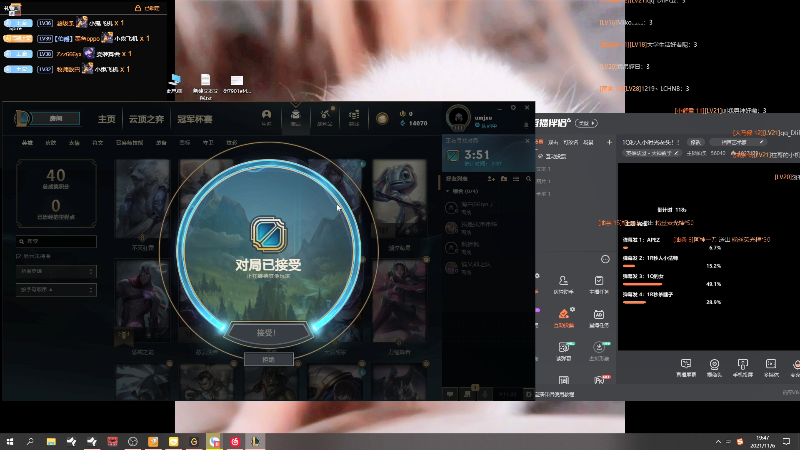Click the gold coin emblem icon beside the currency
The image size is (800, 450).
pyautogui.click(x=382, y=118)
